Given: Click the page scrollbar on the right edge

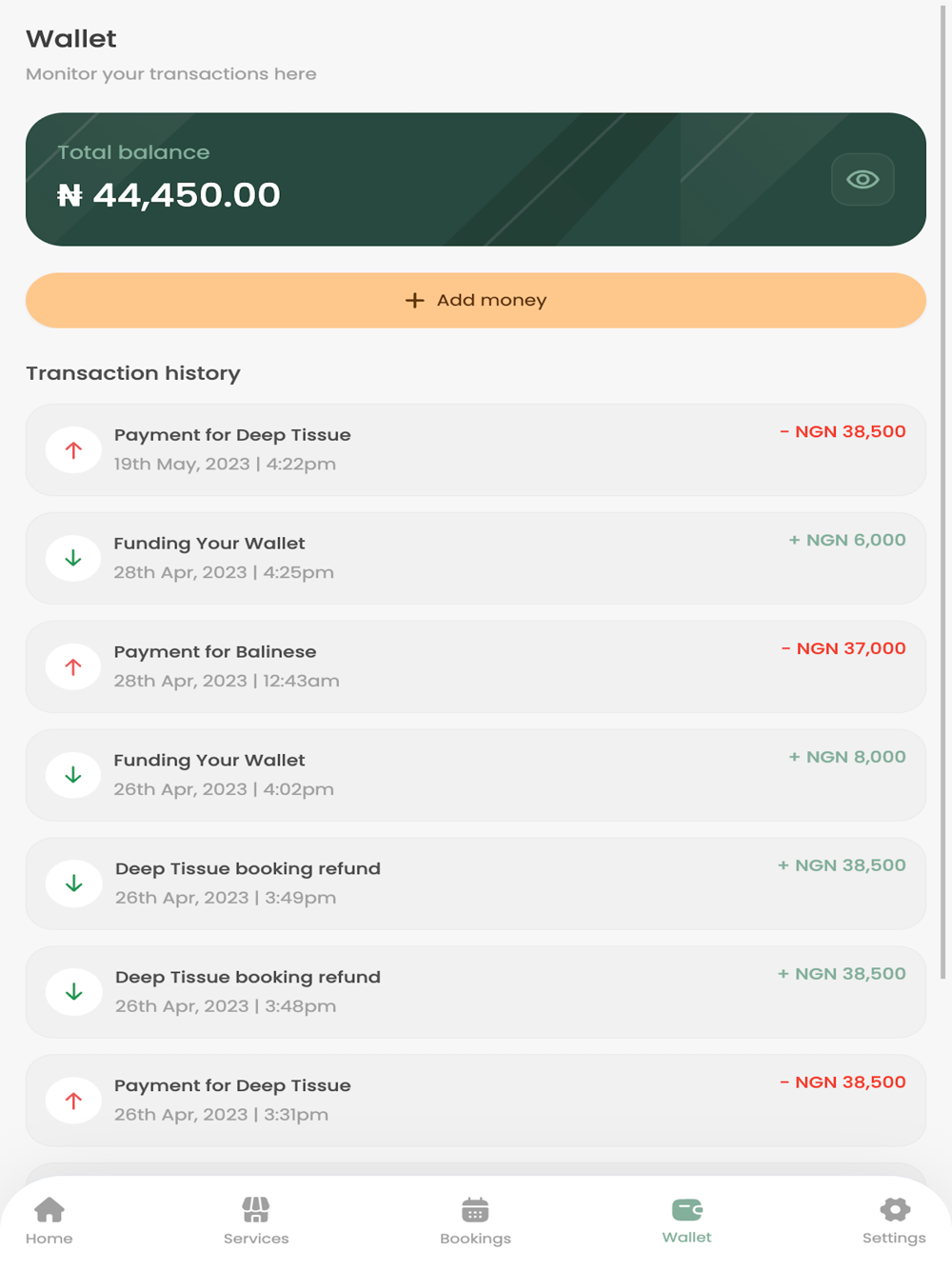Looking at the screenshot, I should pos(943,476).
